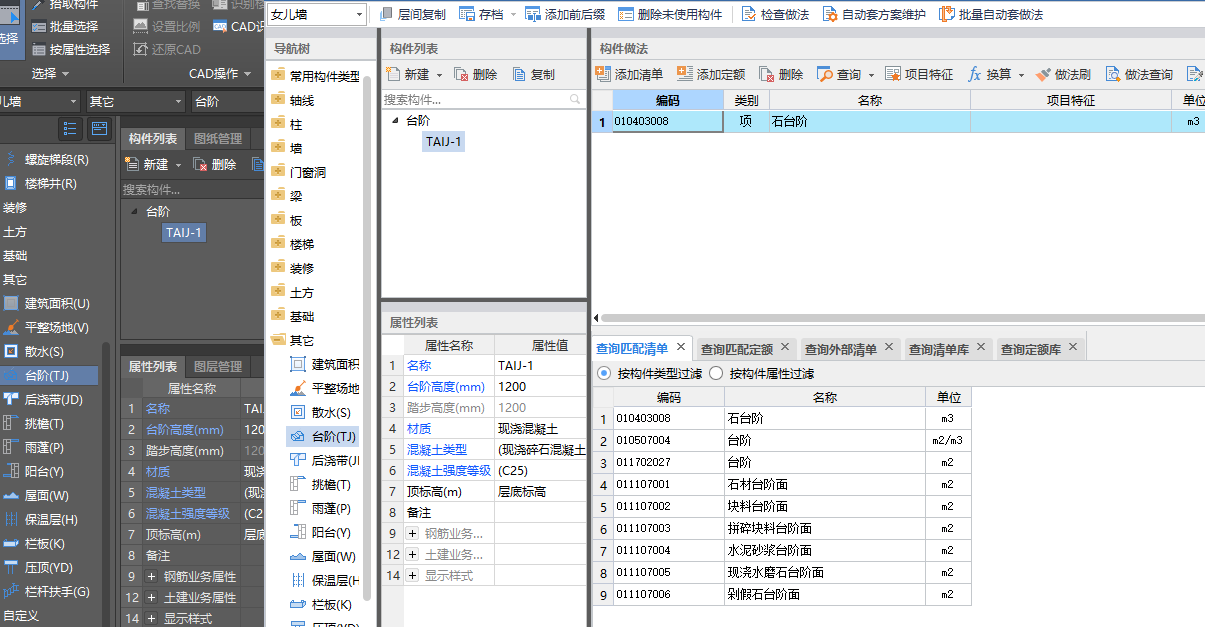Select the 按构件属性过滤 radio button
This screenshot has height=627, width=1205.
click(x=715, y=373)
